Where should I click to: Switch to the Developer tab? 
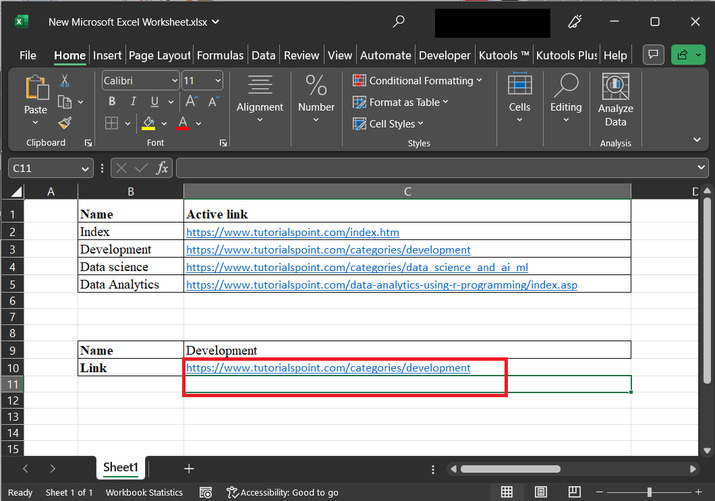444,55
